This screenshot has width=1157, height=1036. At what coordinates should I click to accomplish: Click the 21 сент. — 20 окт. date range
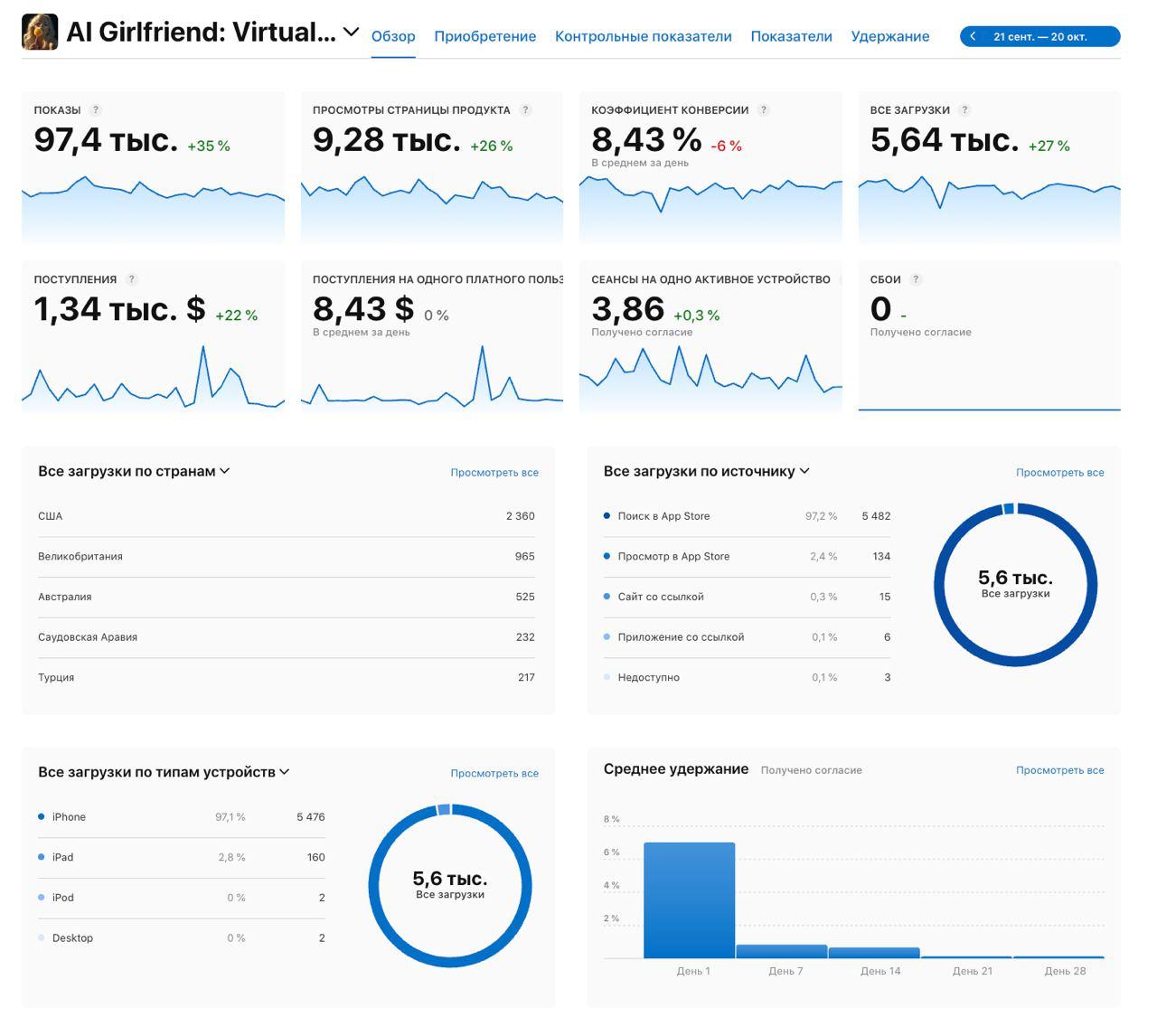coord(1039,37)
